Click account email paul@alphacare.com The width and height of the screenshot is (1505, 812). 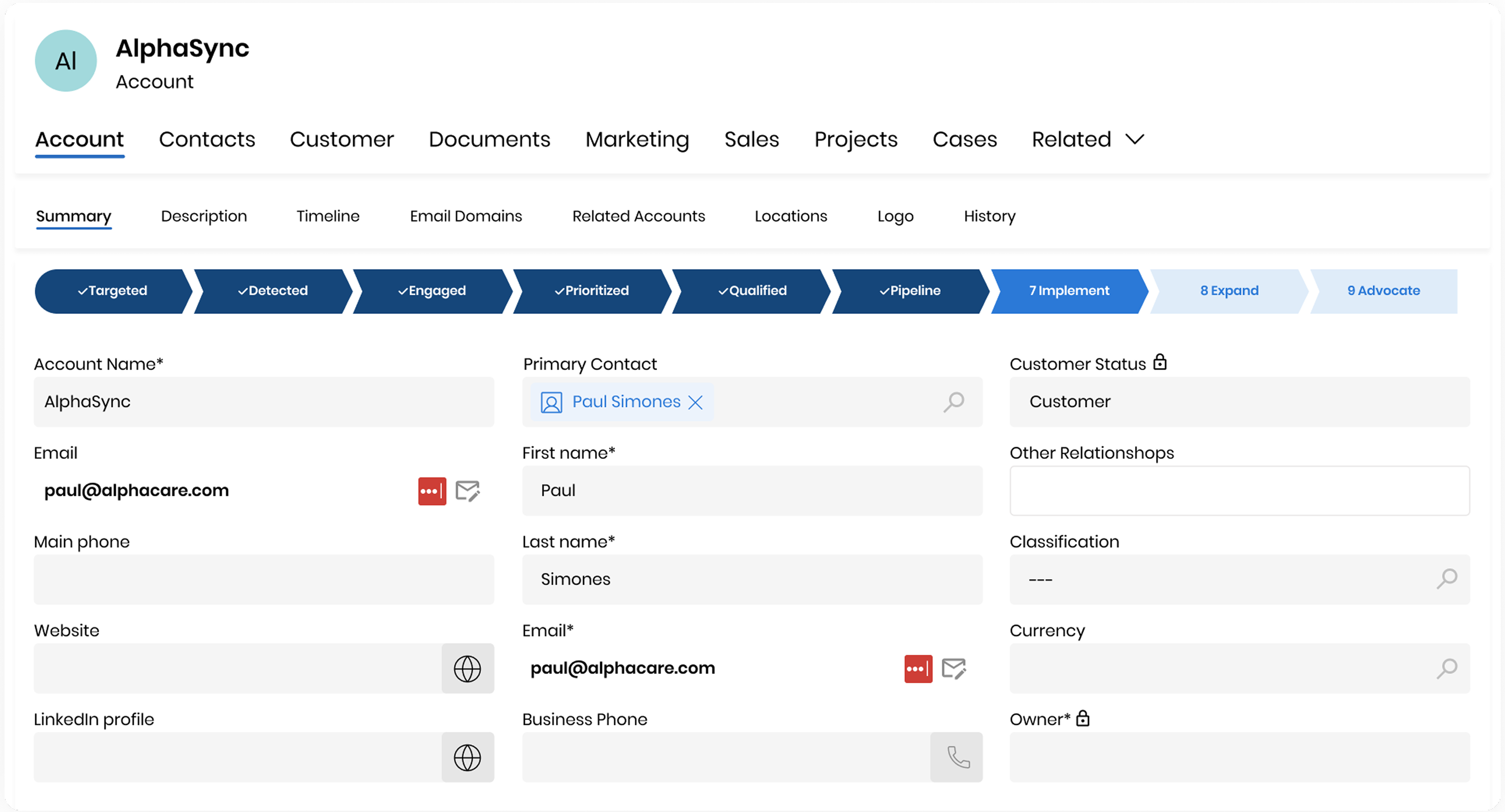[x=137, y=491]
